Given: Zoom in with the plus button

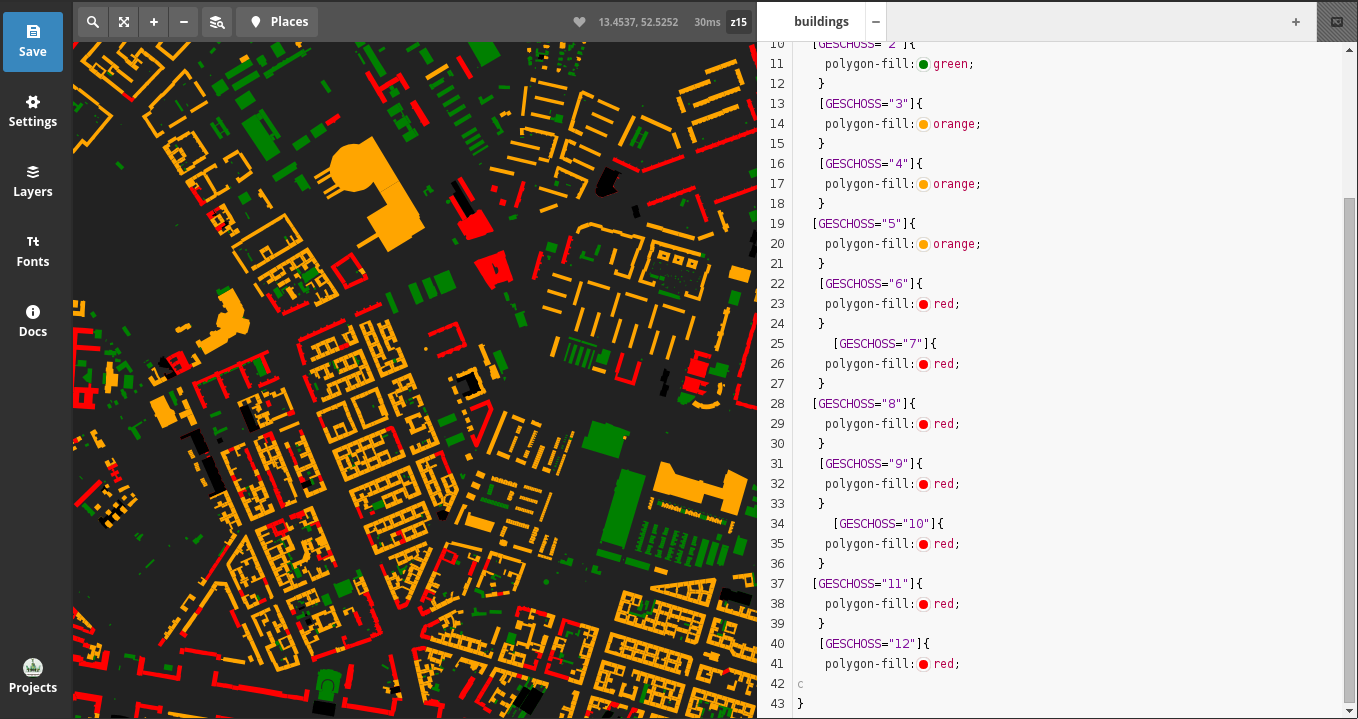Looking at the screenshot, I should [x=153, y=22].
